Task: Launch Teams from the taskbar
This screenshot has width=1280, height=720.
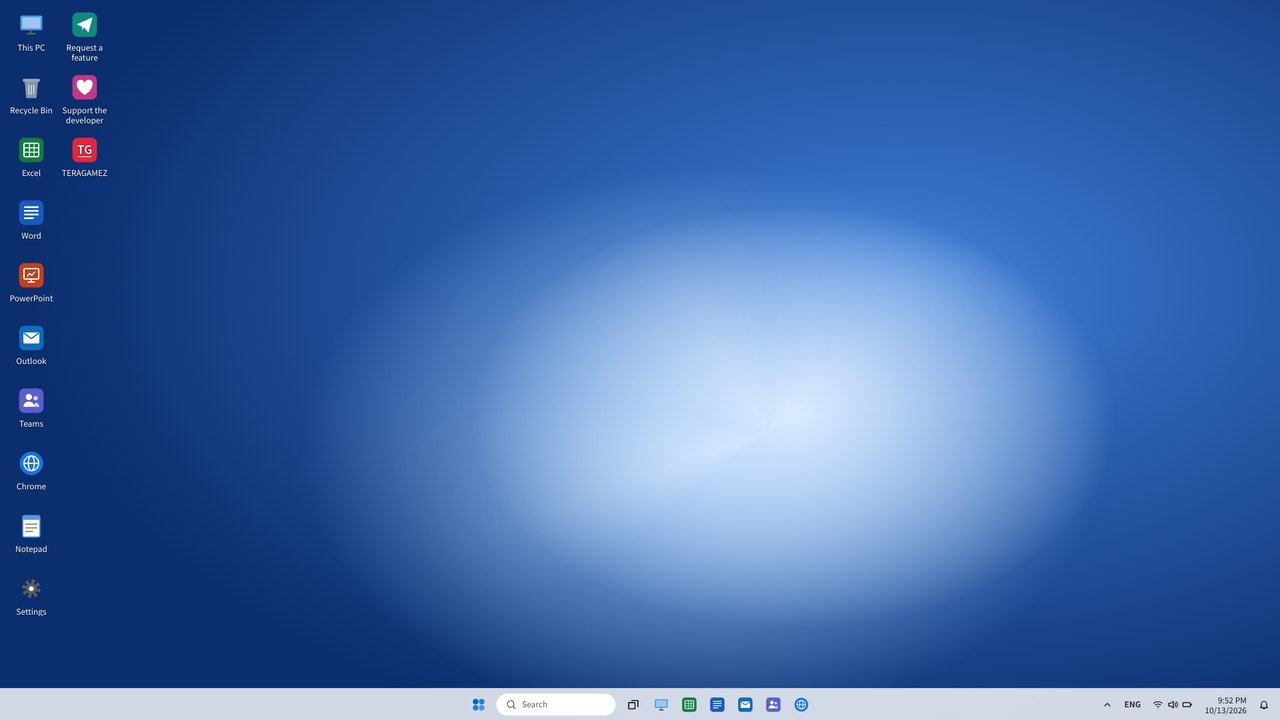Action: [x=773, y=704]
